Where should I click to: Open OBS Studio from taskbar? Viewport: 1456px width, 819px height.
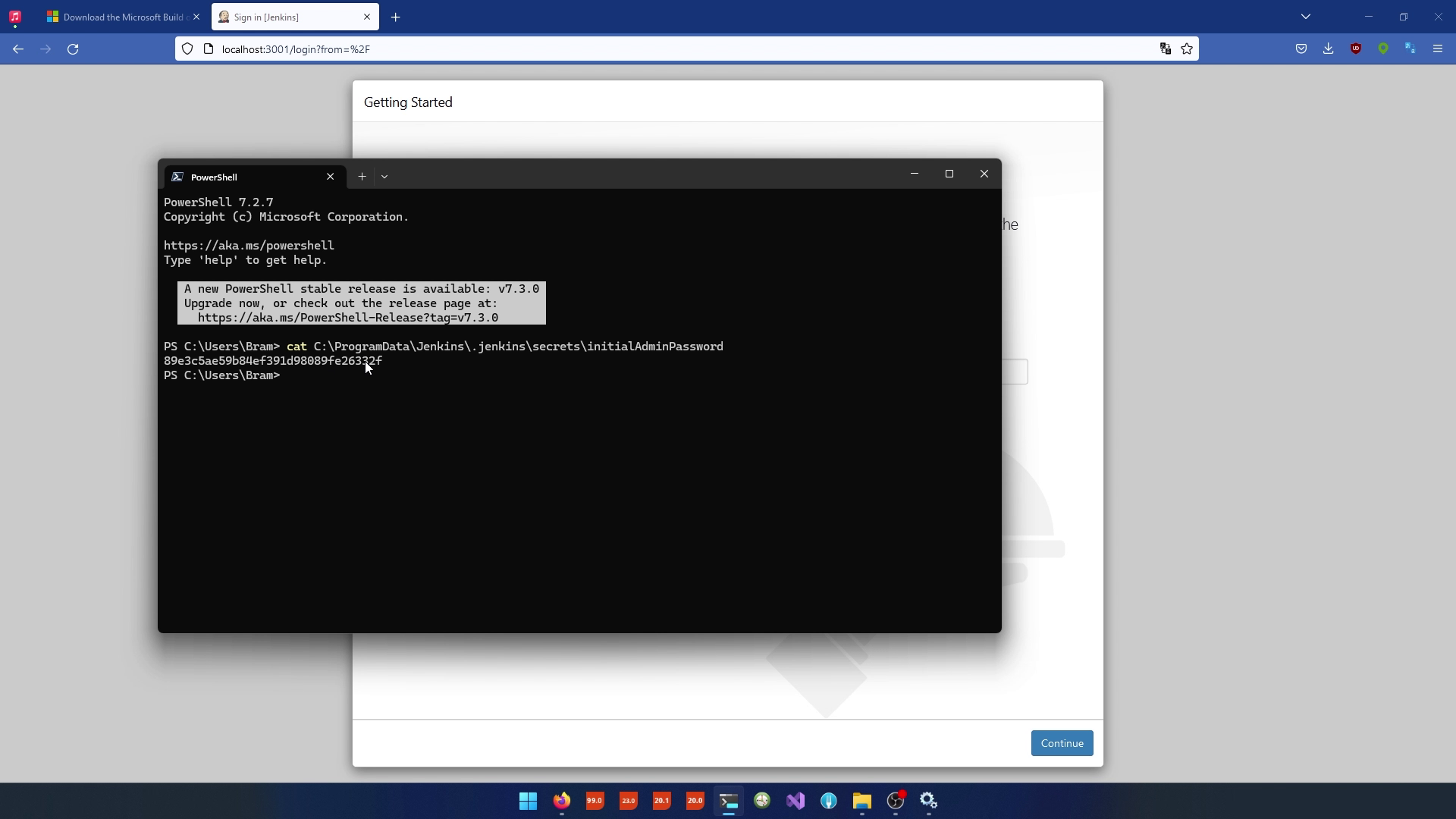pyautogui.click(x=896, y=801)
